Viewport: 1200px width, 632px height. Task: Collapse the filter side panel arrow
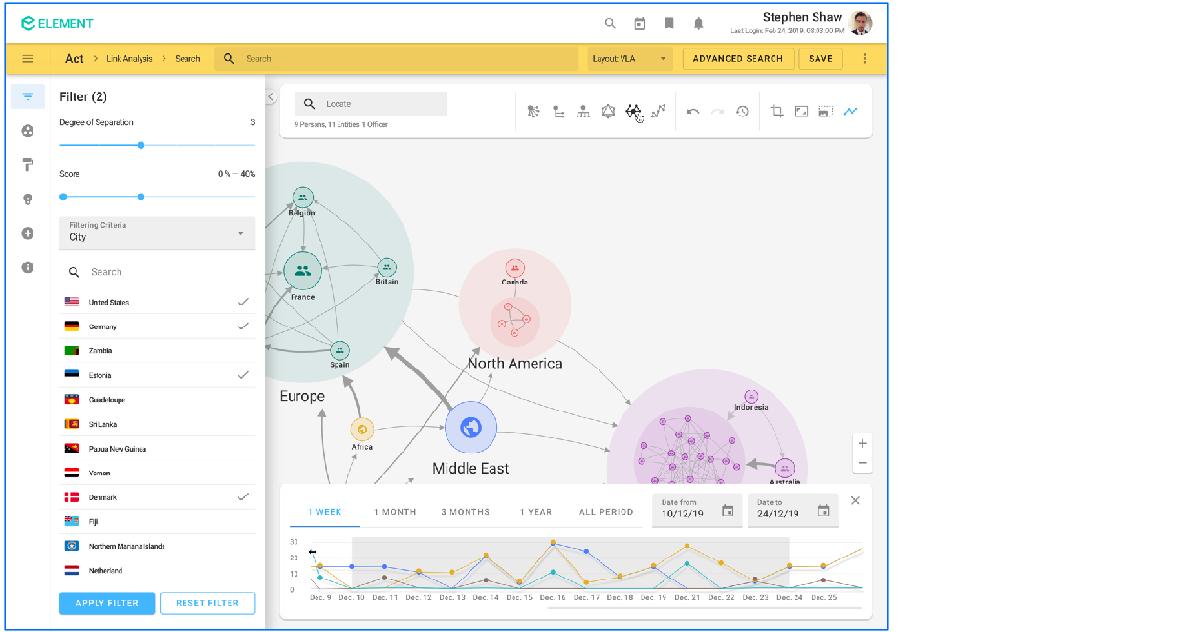pos(270,97)
